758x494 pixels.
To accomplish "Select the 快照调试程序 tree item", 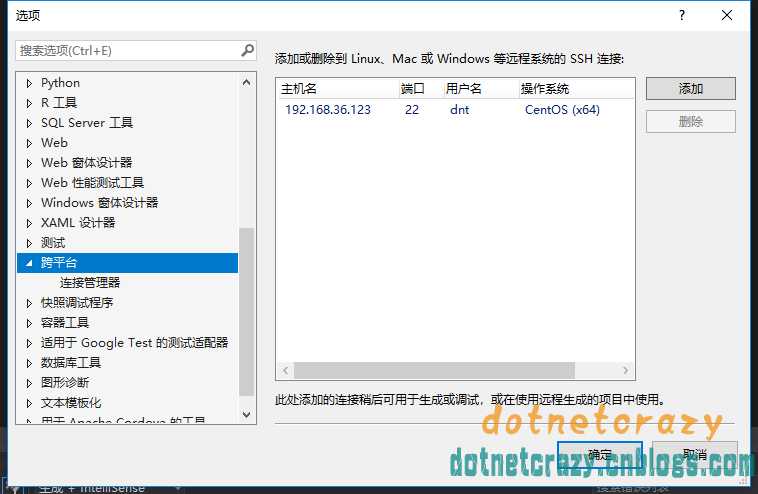I will click(77, 303).
